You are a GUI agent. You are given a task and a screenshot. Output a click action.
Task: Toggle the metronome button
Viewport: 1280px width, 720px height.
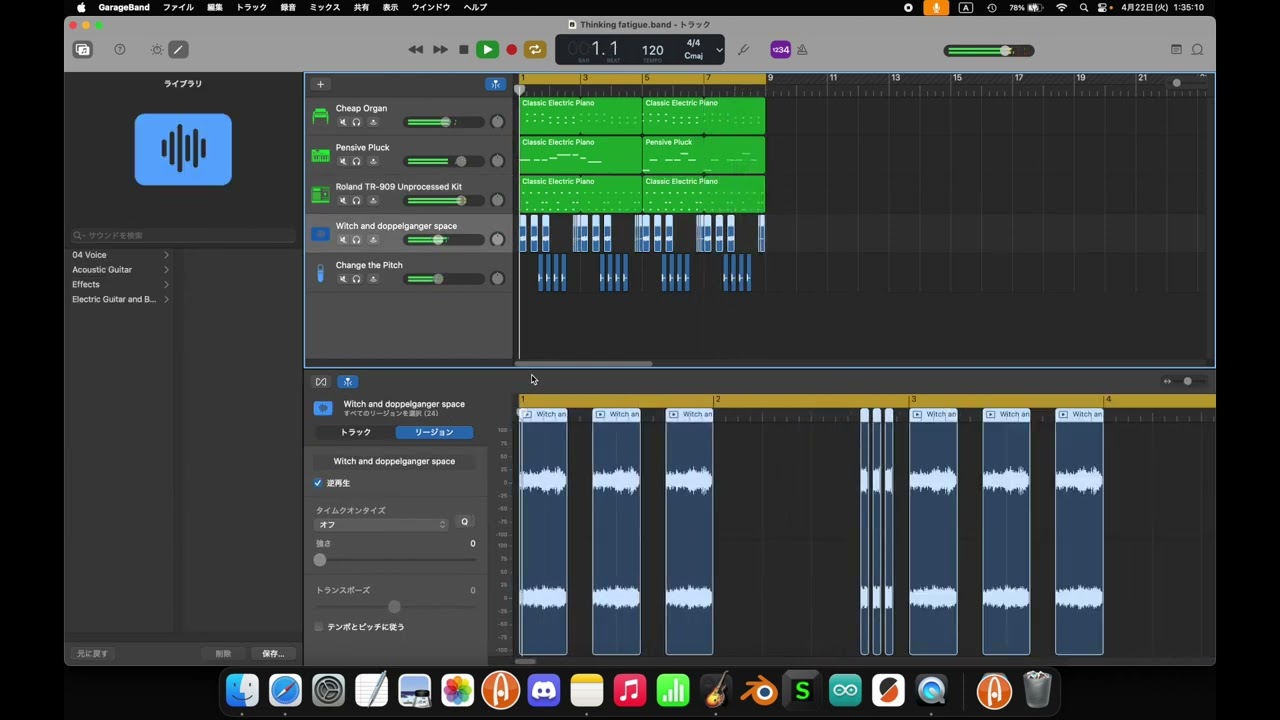802,50
